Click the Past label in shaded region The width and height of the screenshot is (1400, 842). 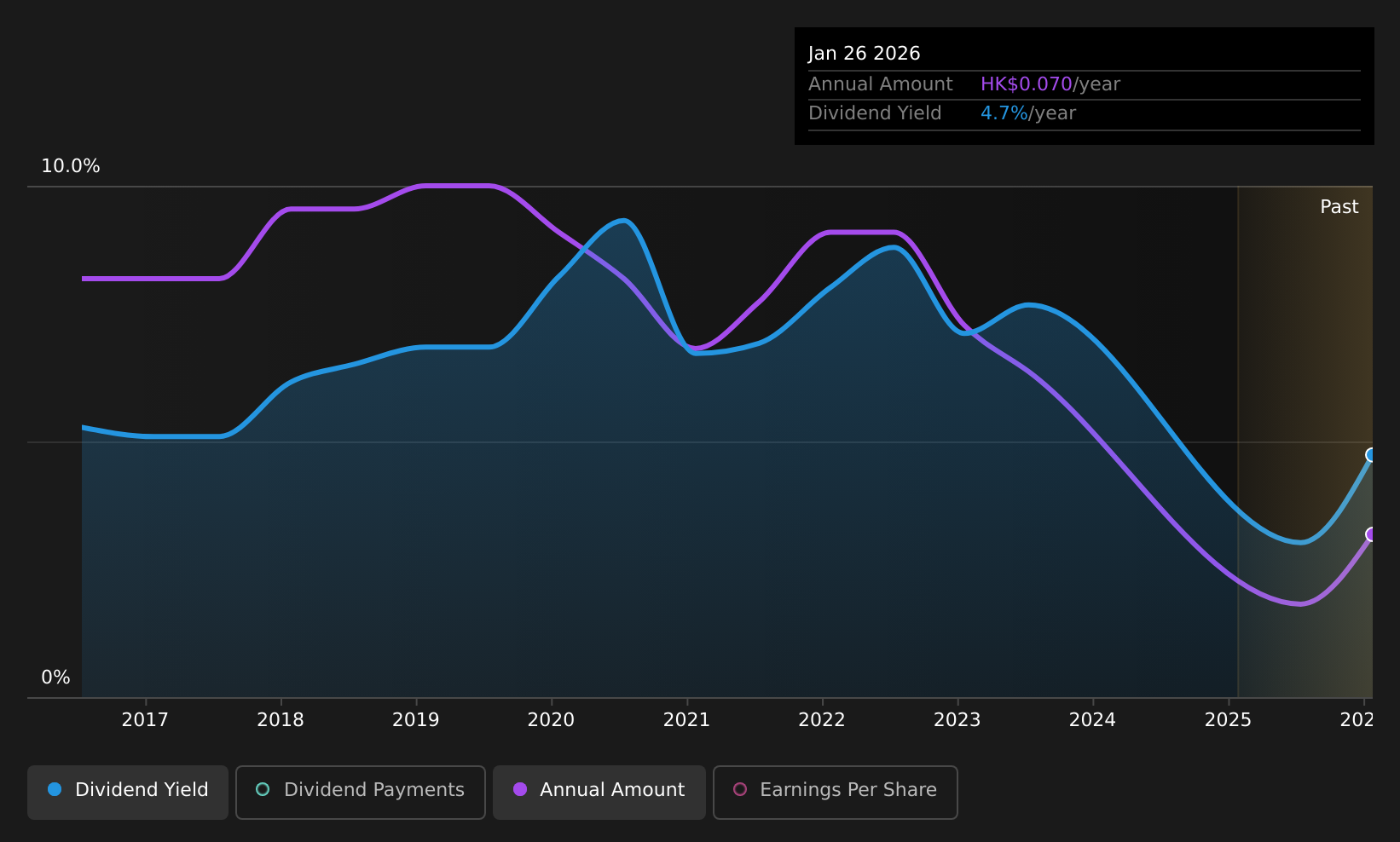pos(1339,207)
